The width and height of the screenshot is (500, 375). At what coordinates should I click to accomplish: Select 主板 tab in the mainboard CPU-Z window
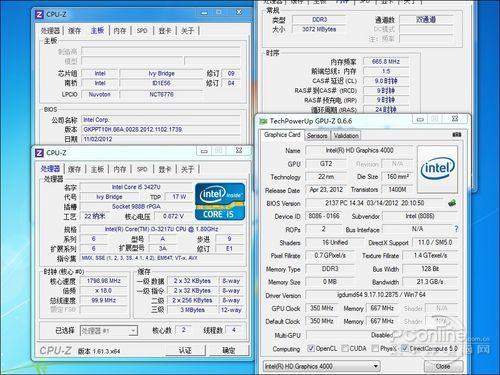97,30
